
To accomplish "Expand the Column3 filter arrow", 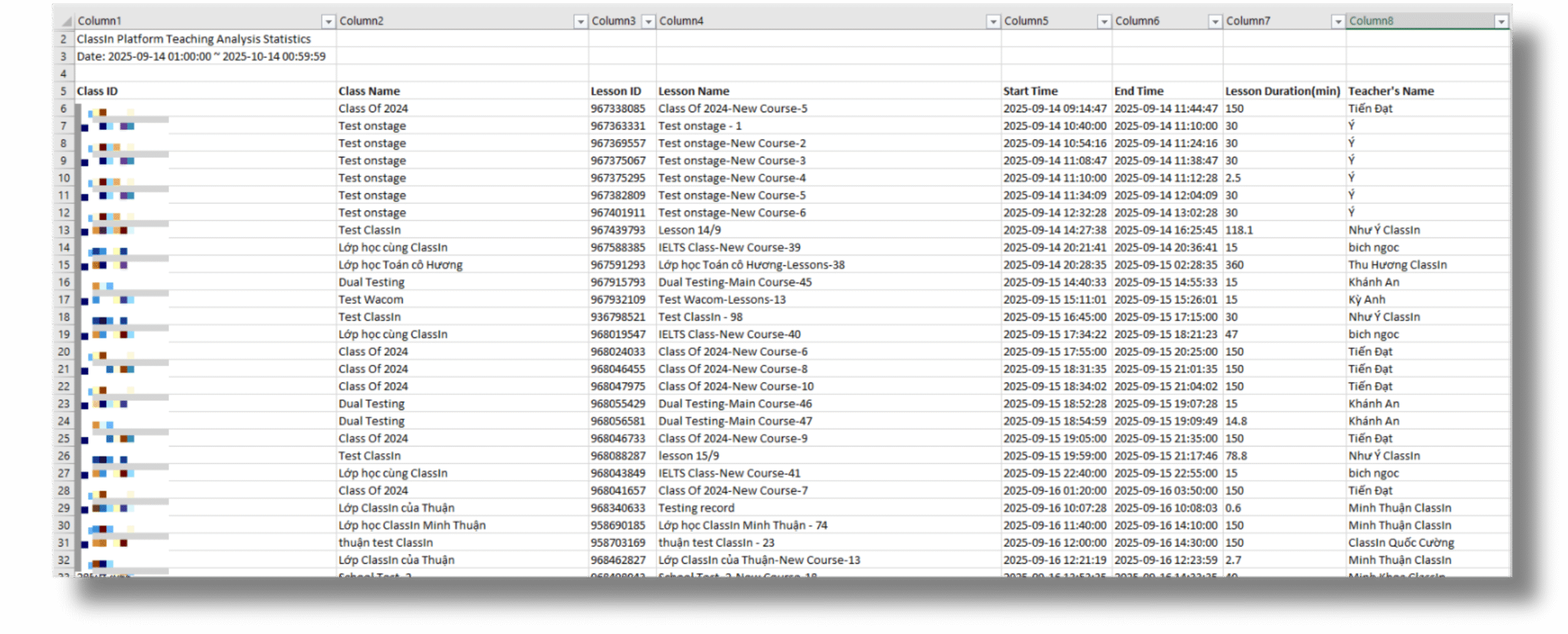I will pos(648,21).
